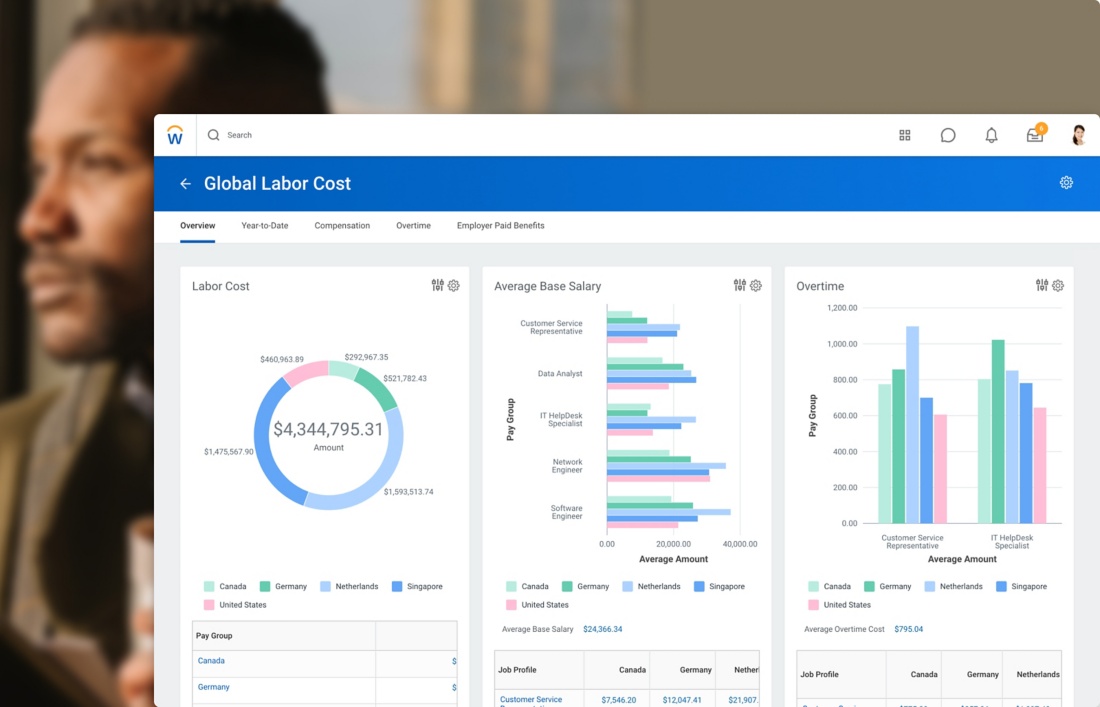Open gear settings on Average Base Salary card
This screenshot has width=1100, height=707.
pos(756,286)
